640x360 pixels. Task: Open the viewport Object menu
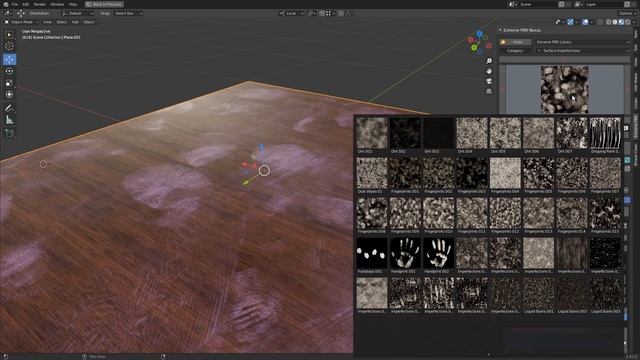click(x=89, y=22)
